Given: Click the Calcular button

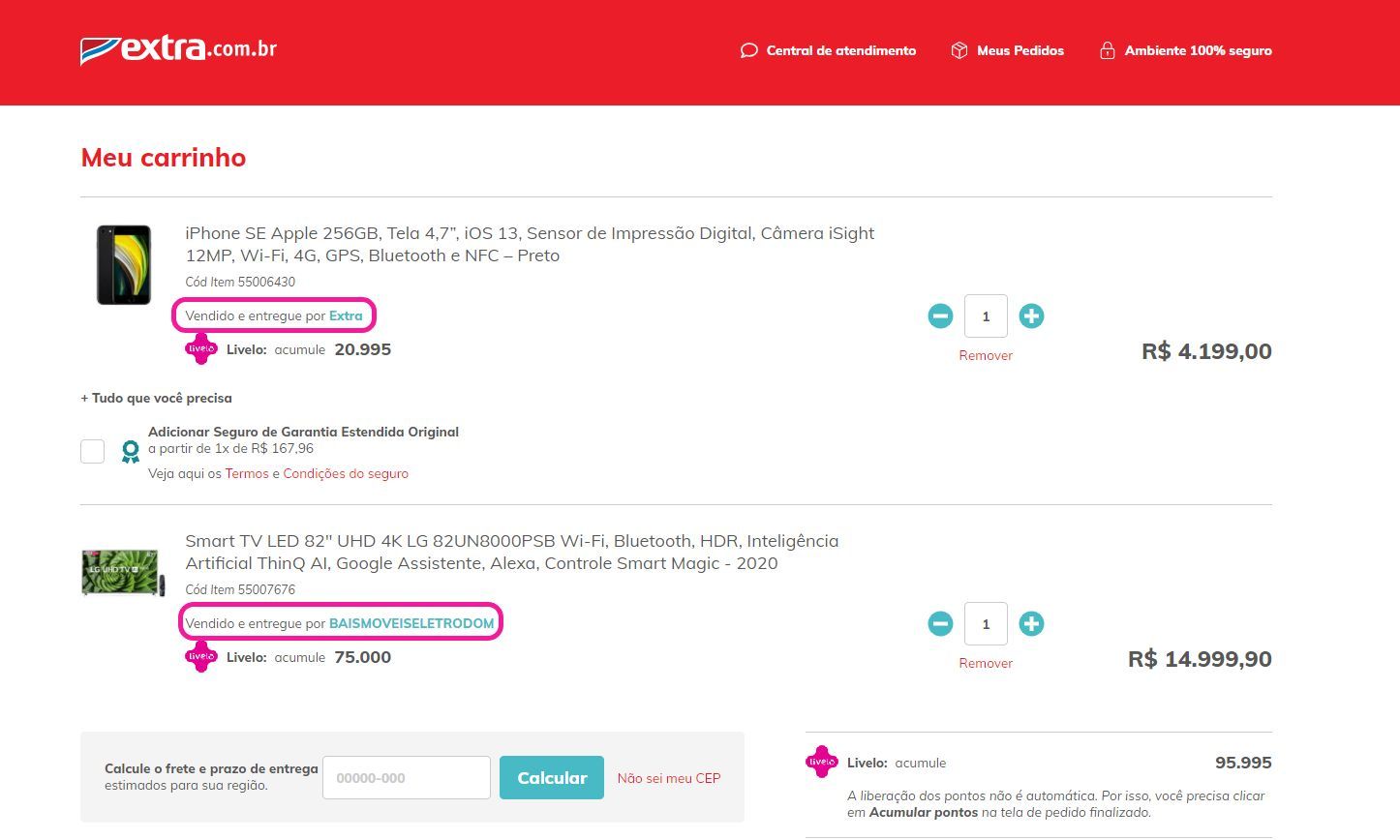Looking at the screenshot, I should coord(552,778).
